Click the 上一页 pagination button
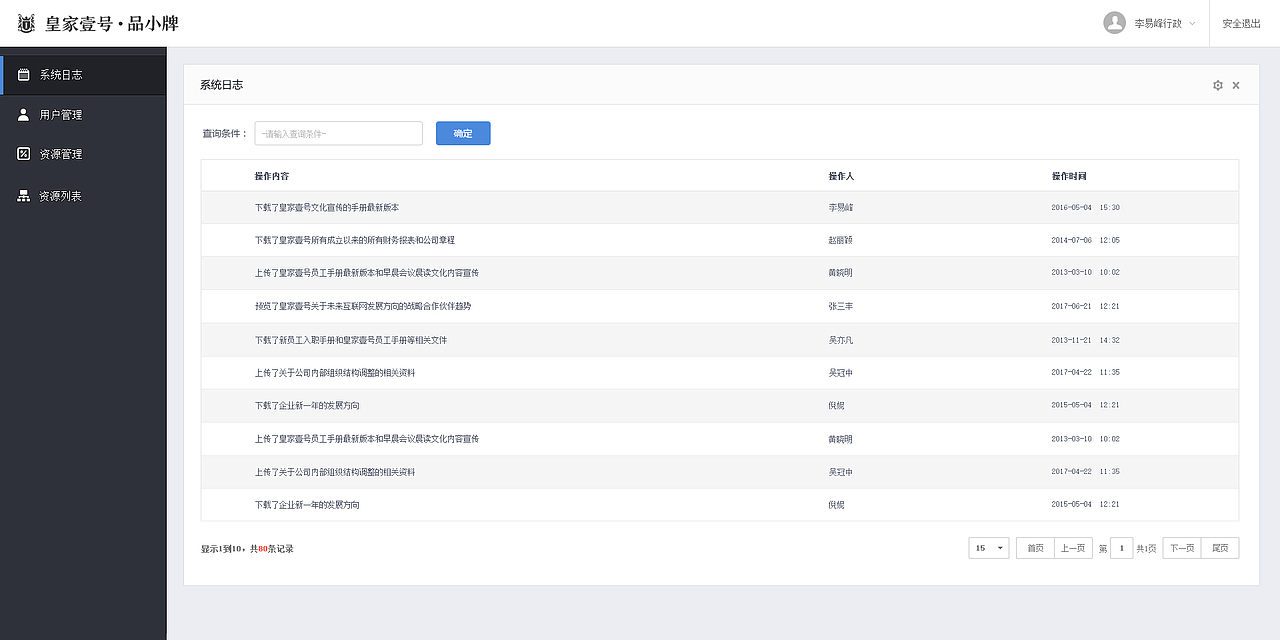 tap(1072, 548)
